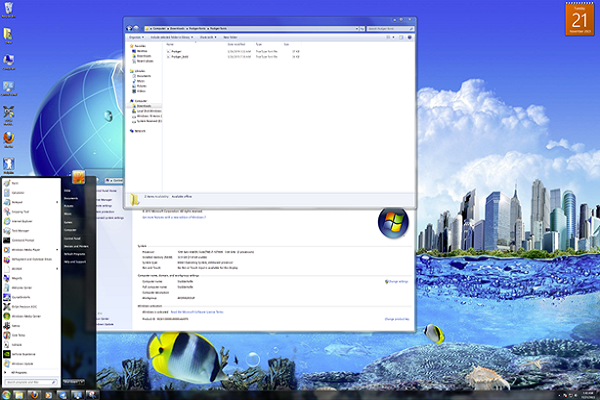Screen dimensions: 600x400
Task: Click the Explorer help icon
Action: coord(409,38)
